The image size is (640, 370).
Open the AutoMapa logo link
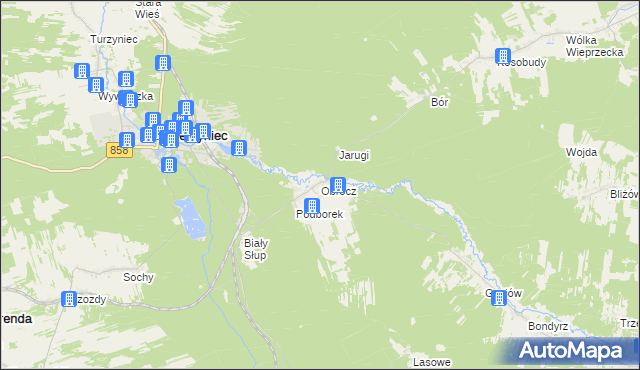(x=571, y=350)
